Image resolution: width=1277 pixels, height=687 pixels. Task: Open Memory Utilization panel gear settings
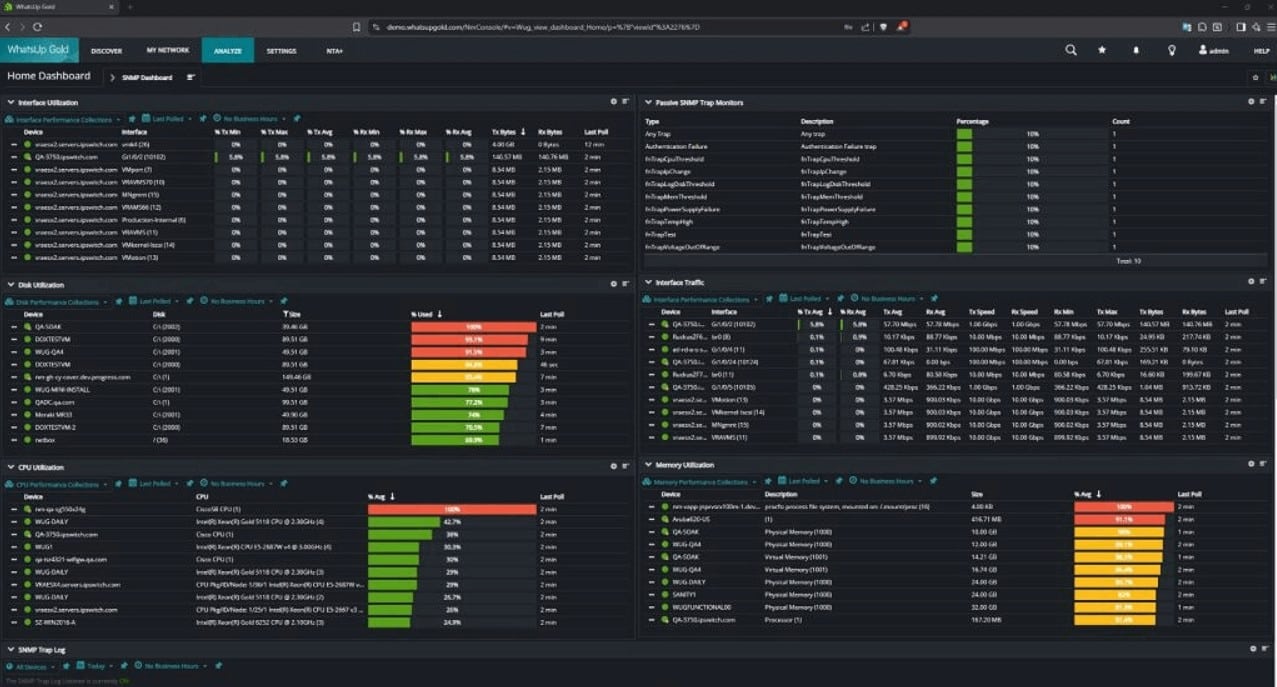click(1251, 465)
